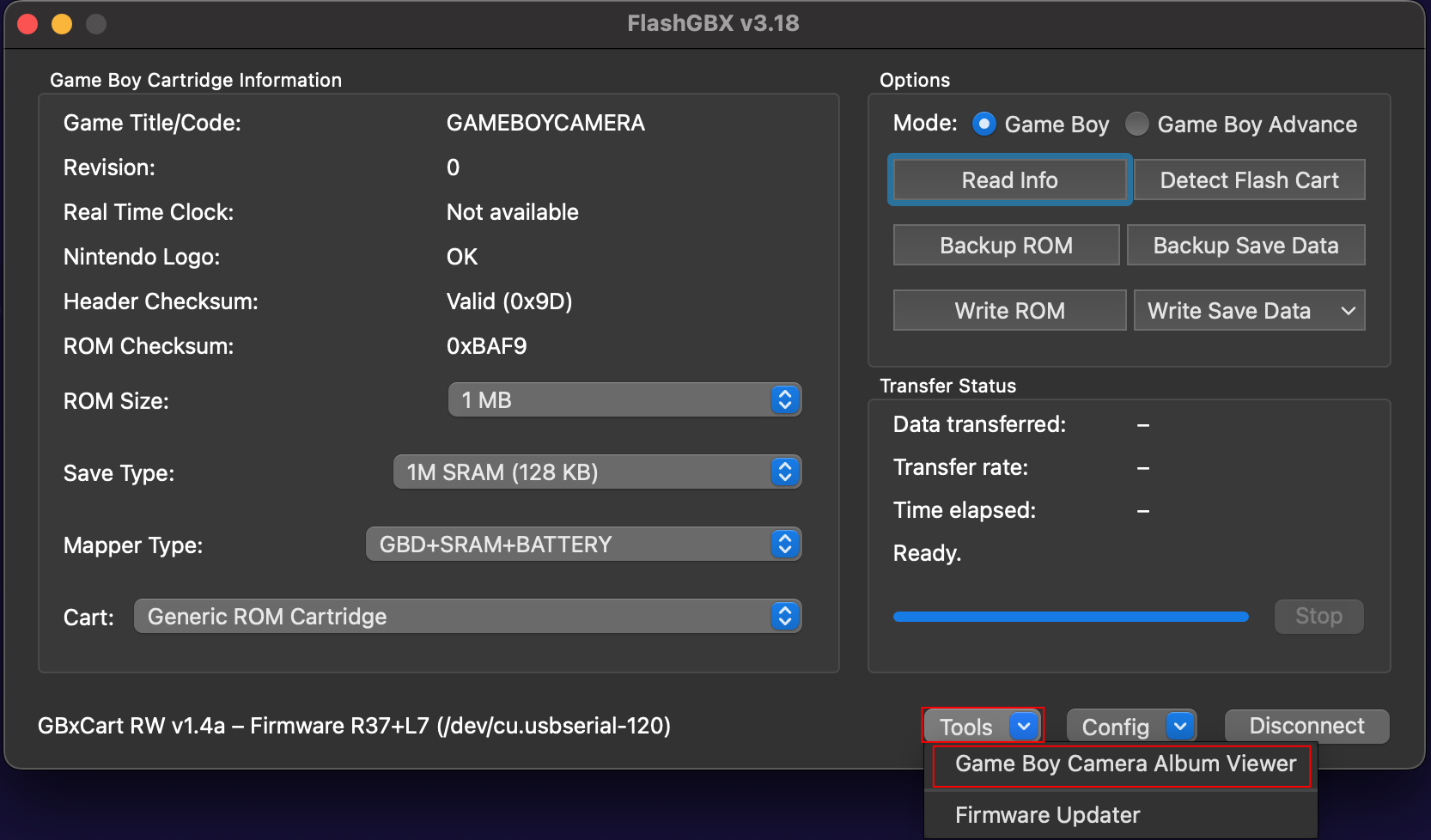
Task: Click the transfer progress bar
Action: coord(1071,617)
